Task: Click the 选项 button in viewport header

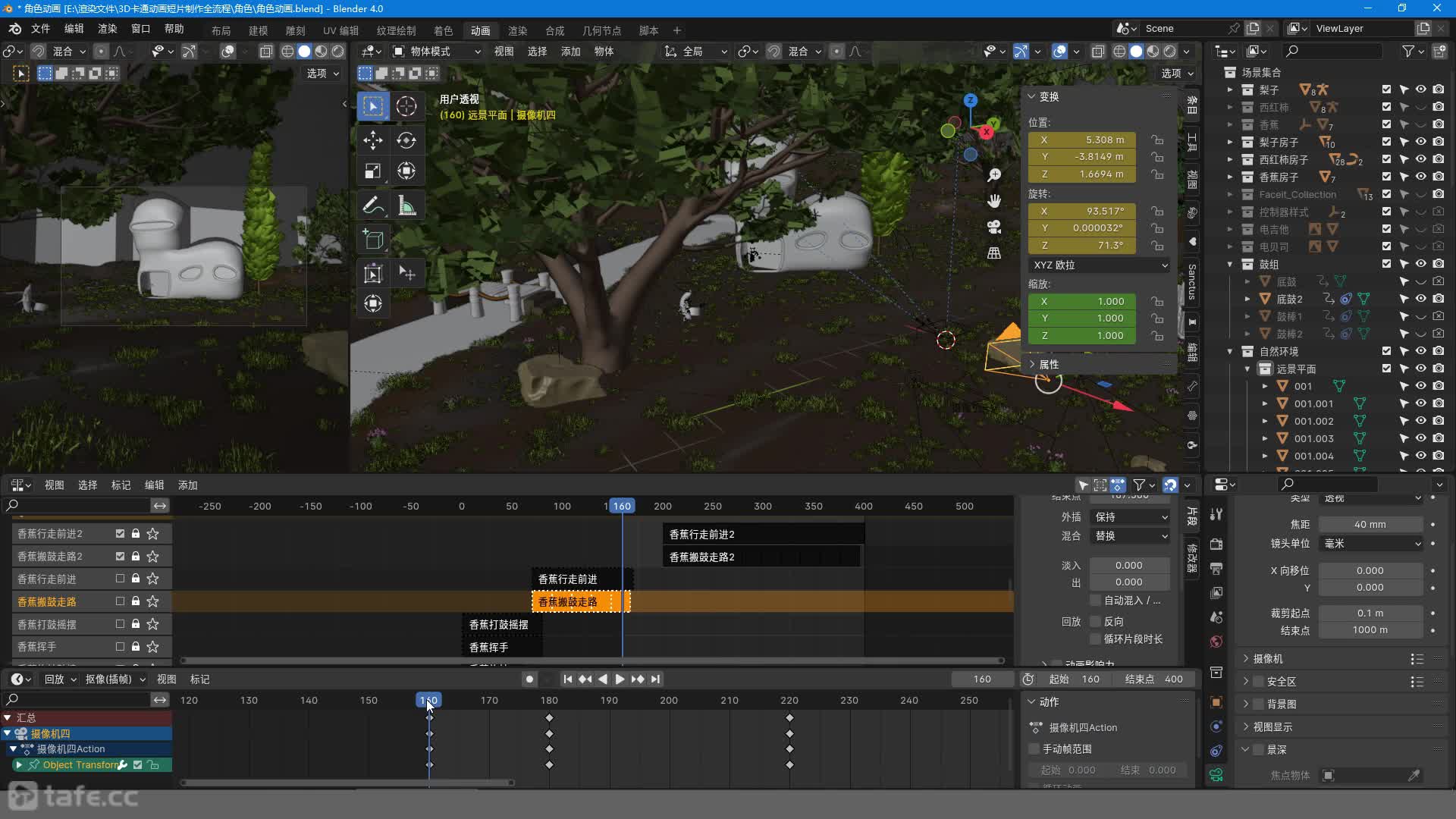Action: click(x=1177, y=74)
